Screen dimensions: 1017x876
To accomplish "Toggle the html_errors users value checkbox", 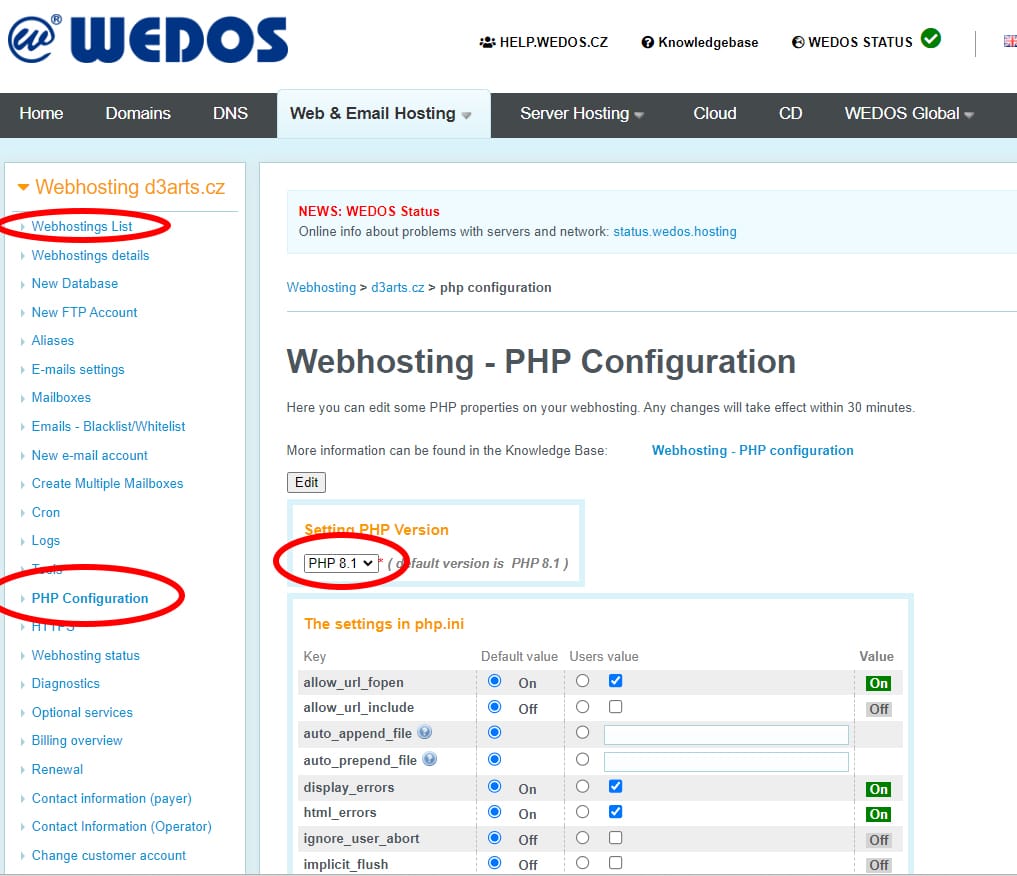I will point(616,812).
